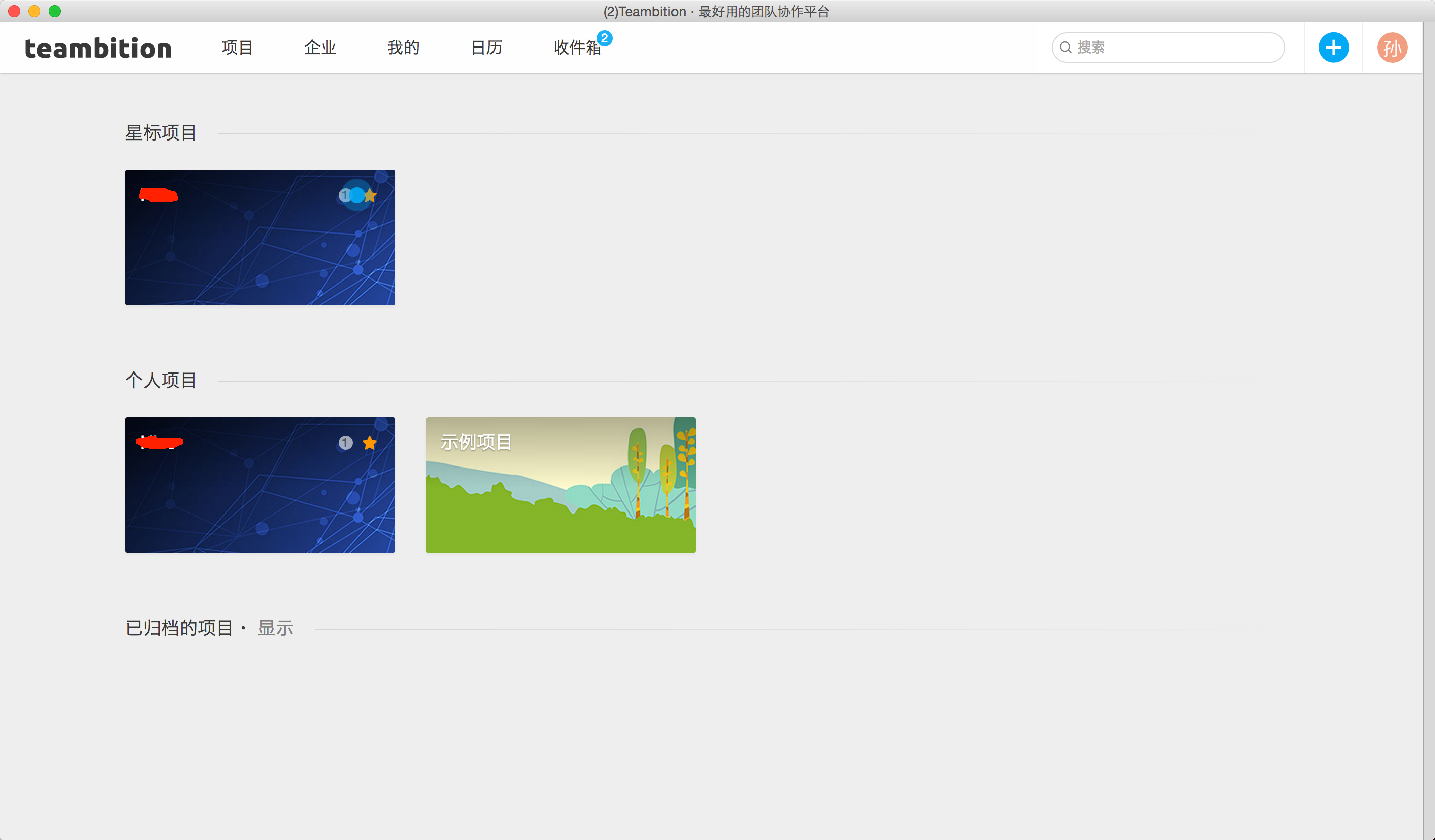Viewport: 1435px width, 840px height.
Task: Click notification badge on starred project card
Action: tap(344, 195)
